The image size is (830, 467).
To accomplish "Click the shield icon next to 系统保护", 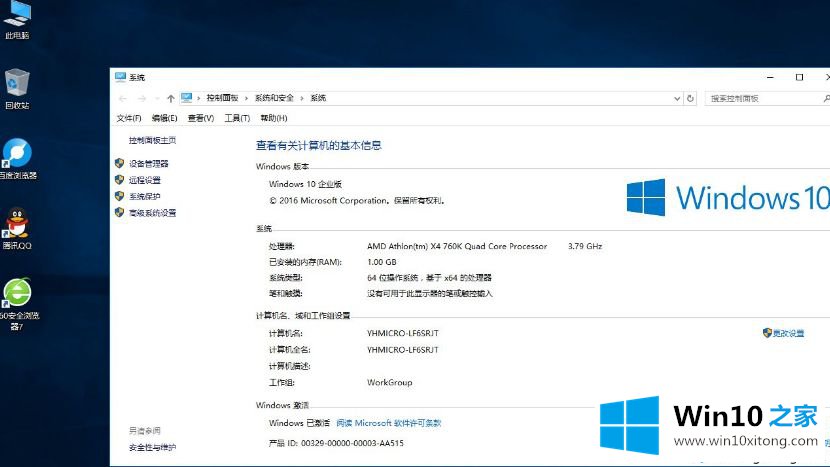I will pos(120,196).
